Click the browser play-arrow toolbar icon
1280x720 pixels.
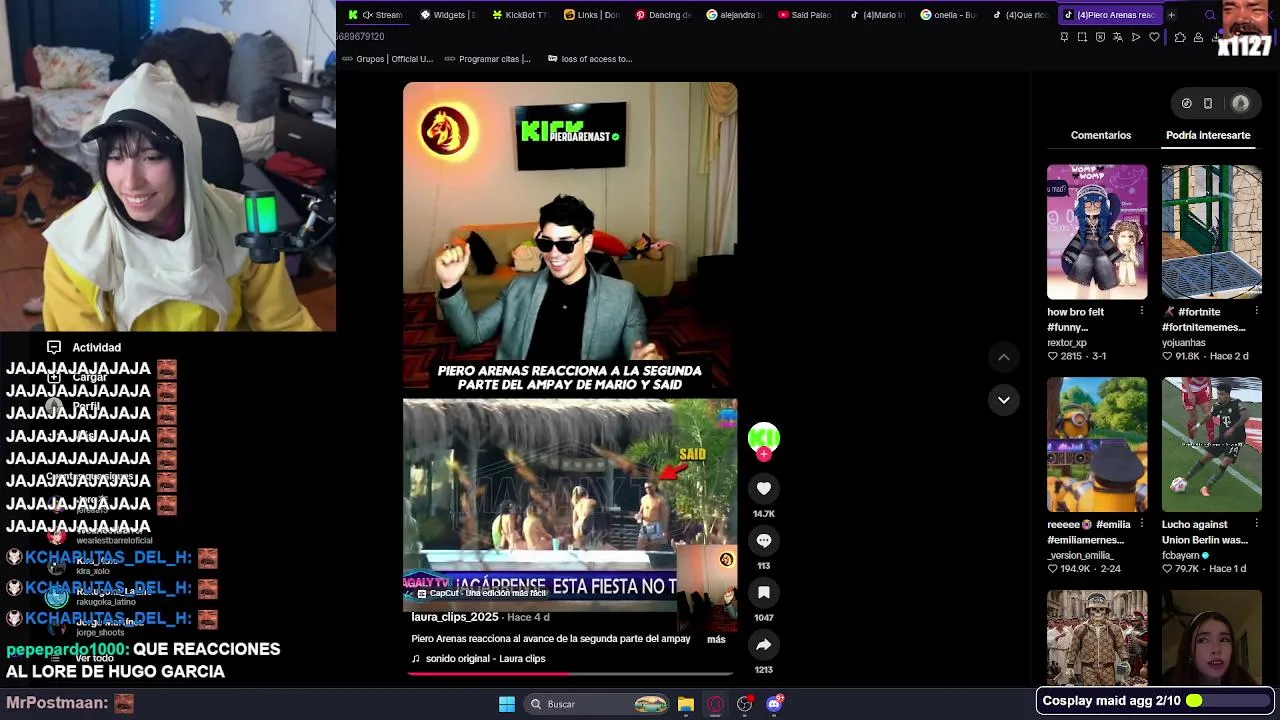tap(1136, 37)
